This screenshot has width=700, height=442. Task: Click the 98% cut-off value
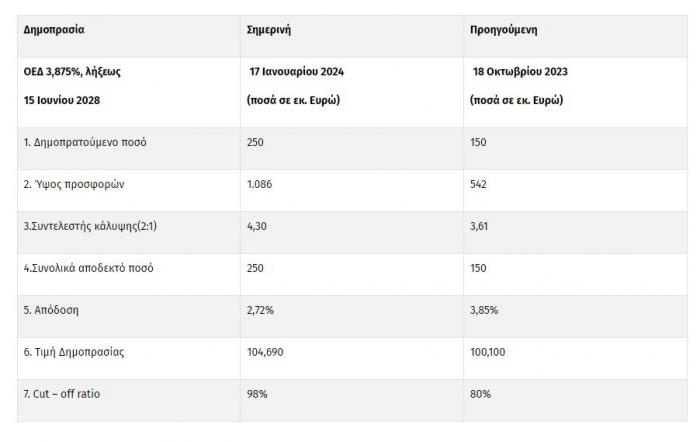pyautogui.click(x=257, y=394)
